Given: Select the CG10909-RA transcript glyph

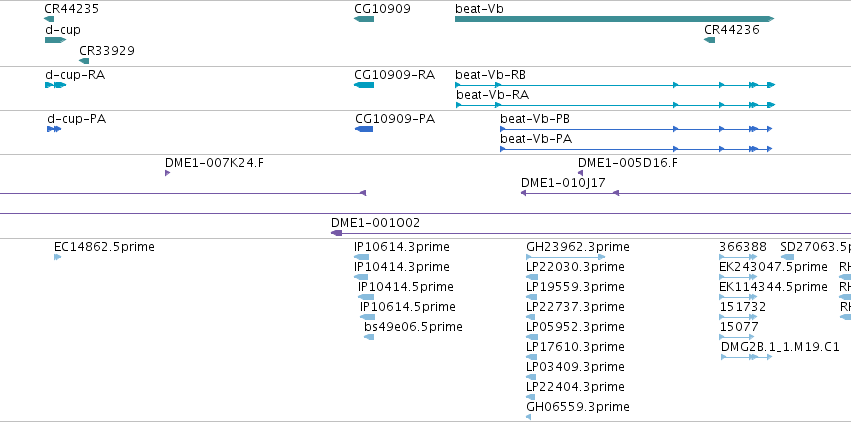Looking at the screenshot, I should [364, 85].
